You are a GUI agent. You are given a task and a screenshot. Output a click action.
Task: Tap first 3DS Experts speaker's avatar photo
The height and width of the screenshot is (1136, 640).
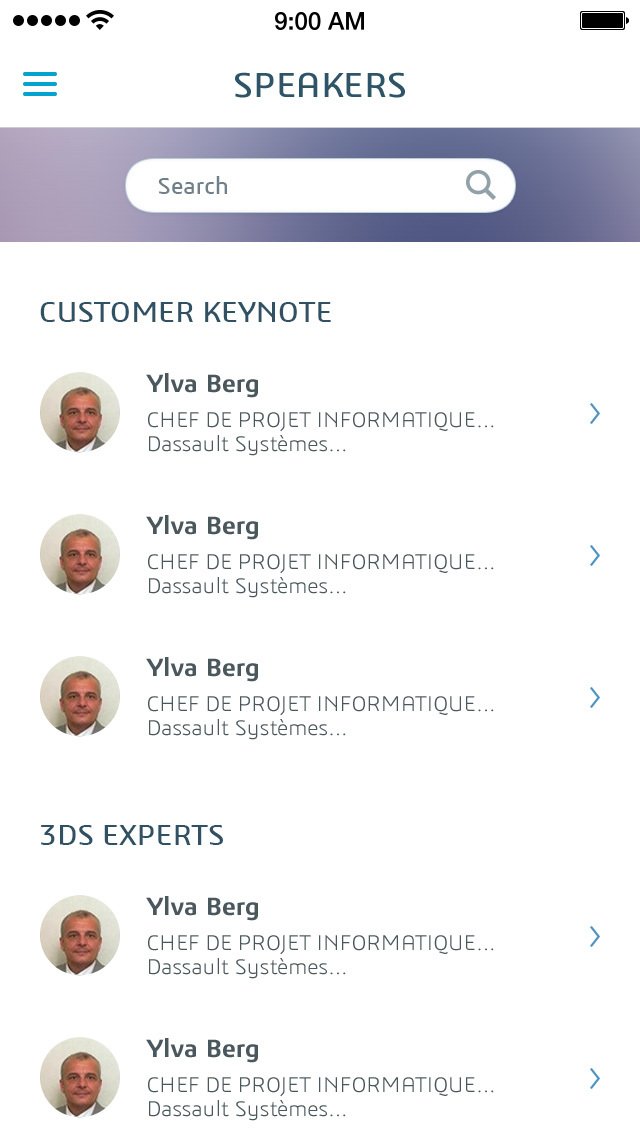tap(80, 935)
